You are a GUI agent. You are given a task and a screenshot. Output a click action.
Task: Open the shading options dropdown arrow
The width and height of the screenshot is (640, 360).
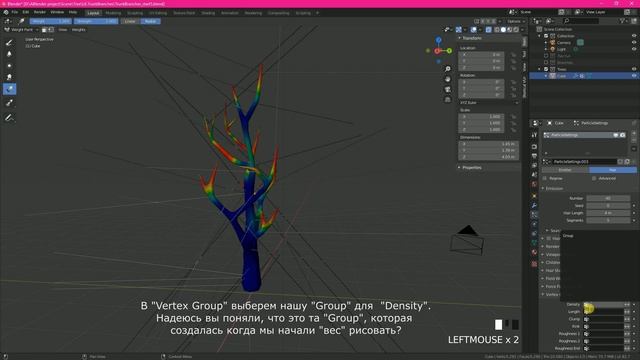pos(522,29)
